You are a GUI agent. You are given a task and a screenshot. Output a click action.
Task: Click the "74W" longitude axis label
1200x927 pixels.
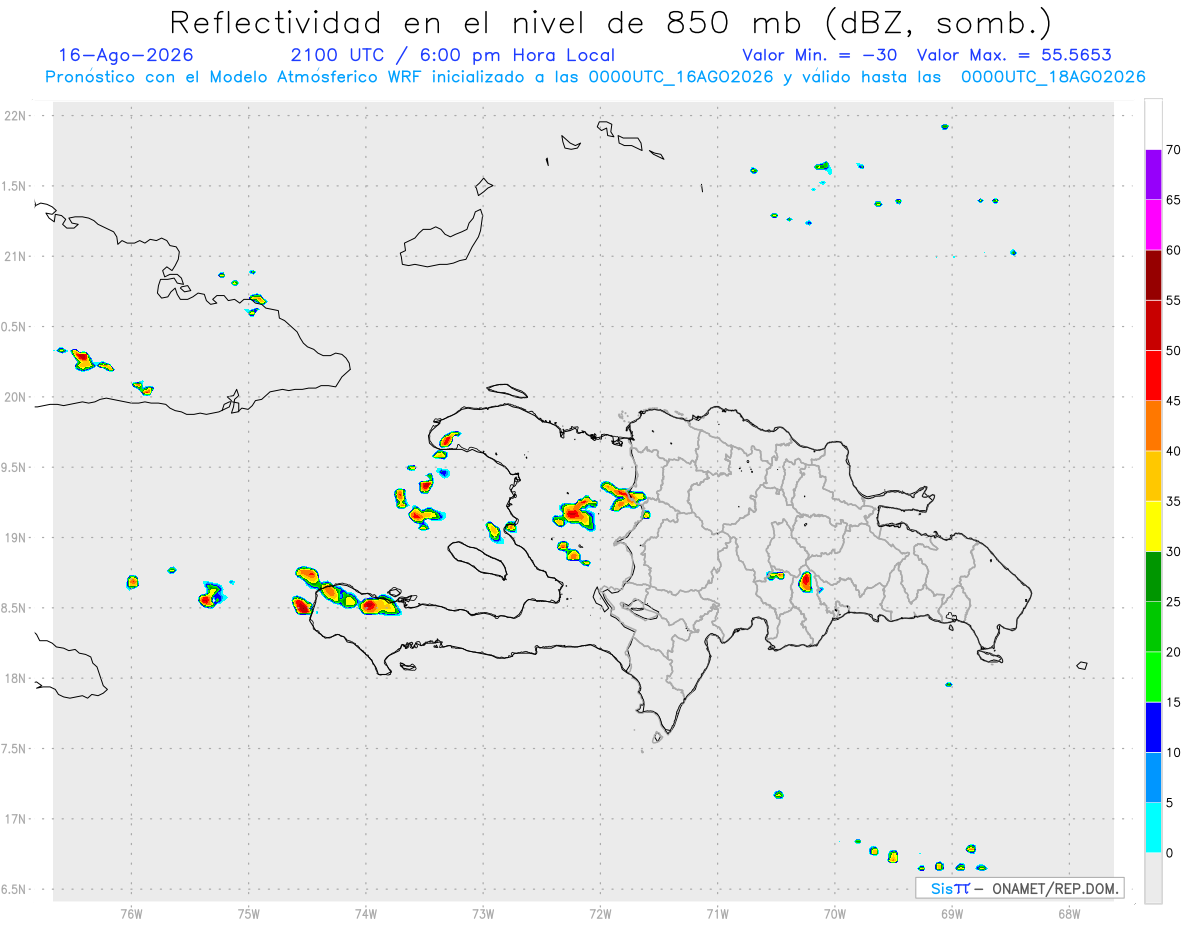point(365,913)
